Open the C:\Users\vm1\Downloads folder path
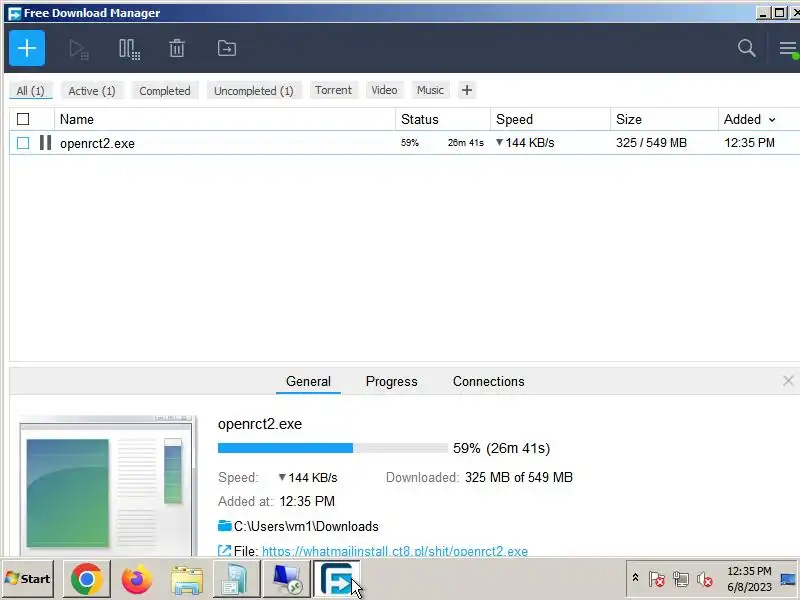Viewport: 800px width, 600px height. pos(306,527)
